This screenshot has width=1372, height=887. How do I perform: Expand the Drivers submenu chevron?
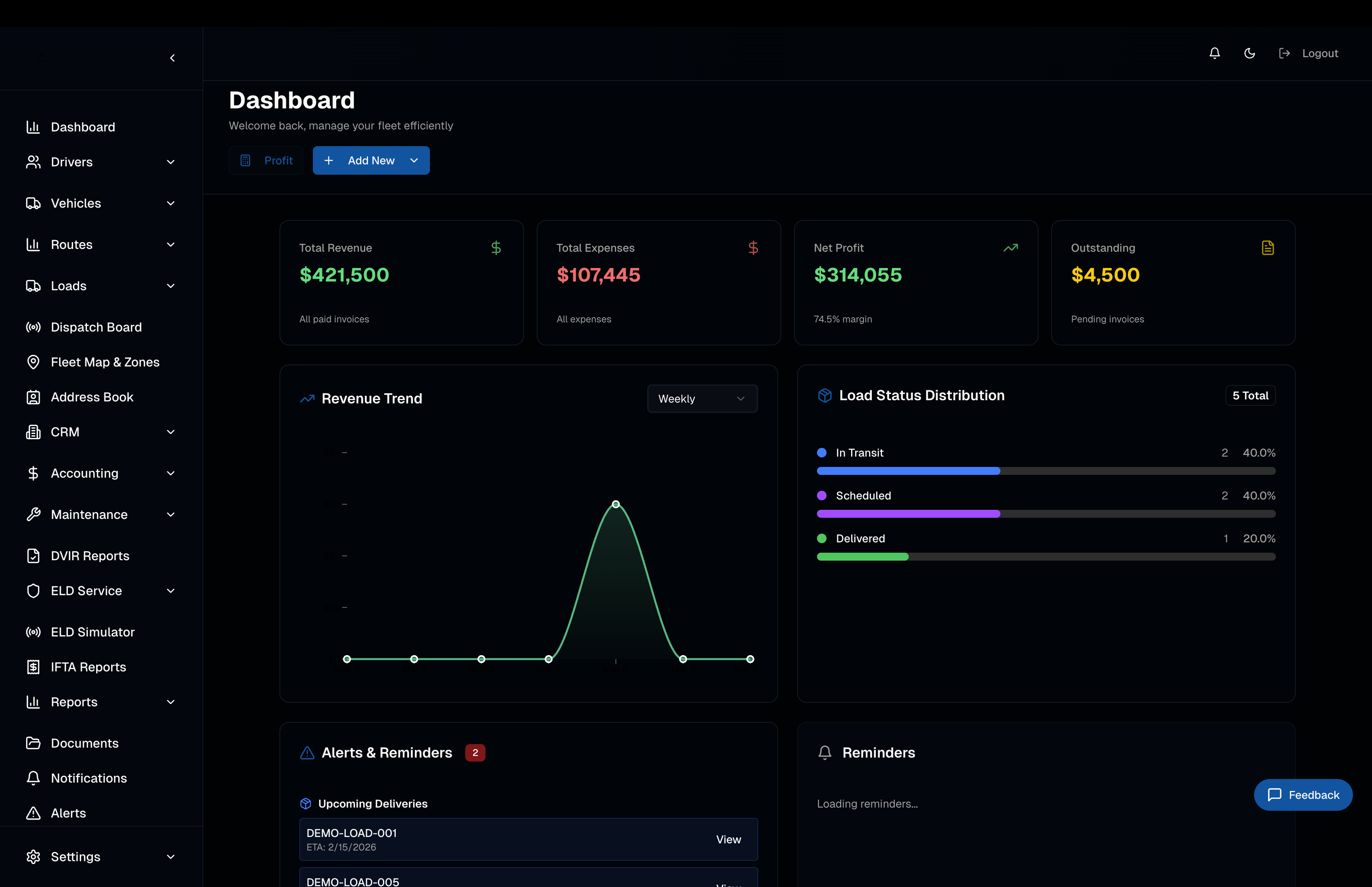[170, 162]
